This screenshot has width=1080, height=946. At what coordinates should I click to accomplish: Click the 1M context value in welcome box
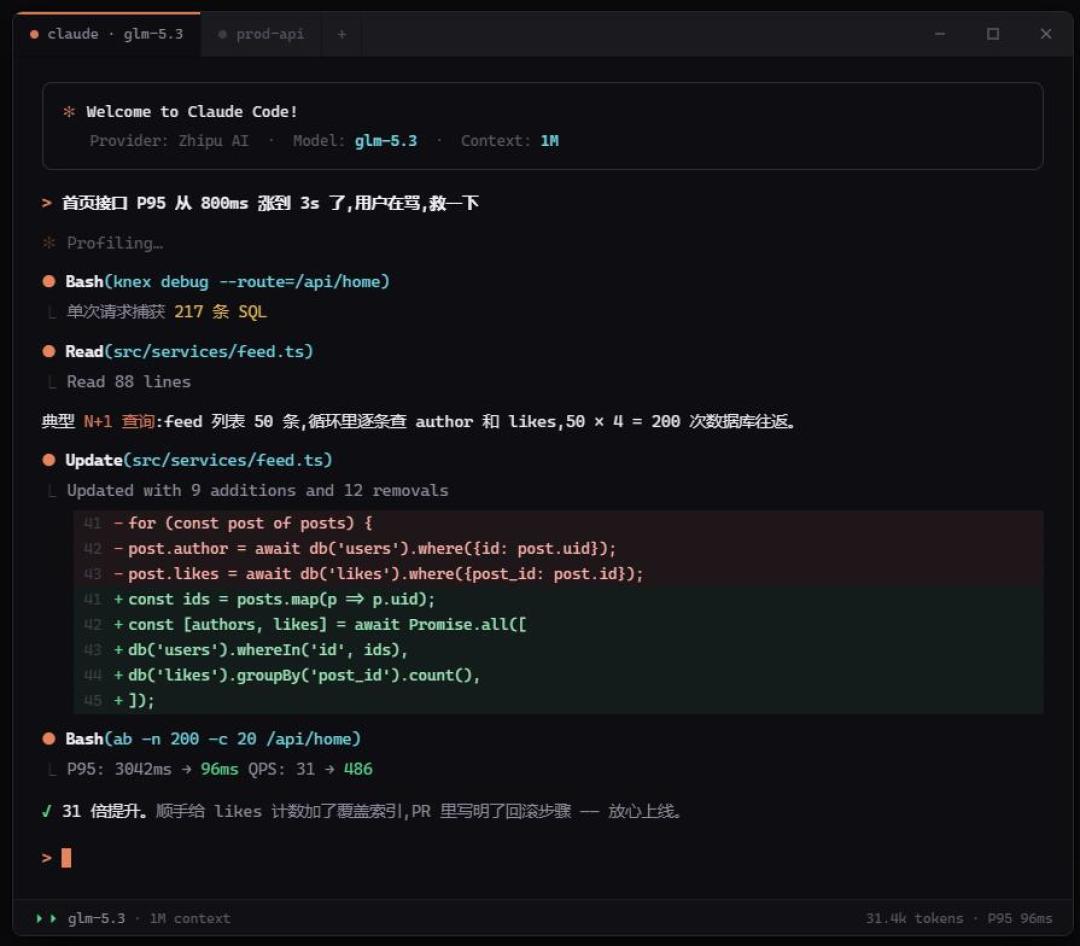pos(550,141)
